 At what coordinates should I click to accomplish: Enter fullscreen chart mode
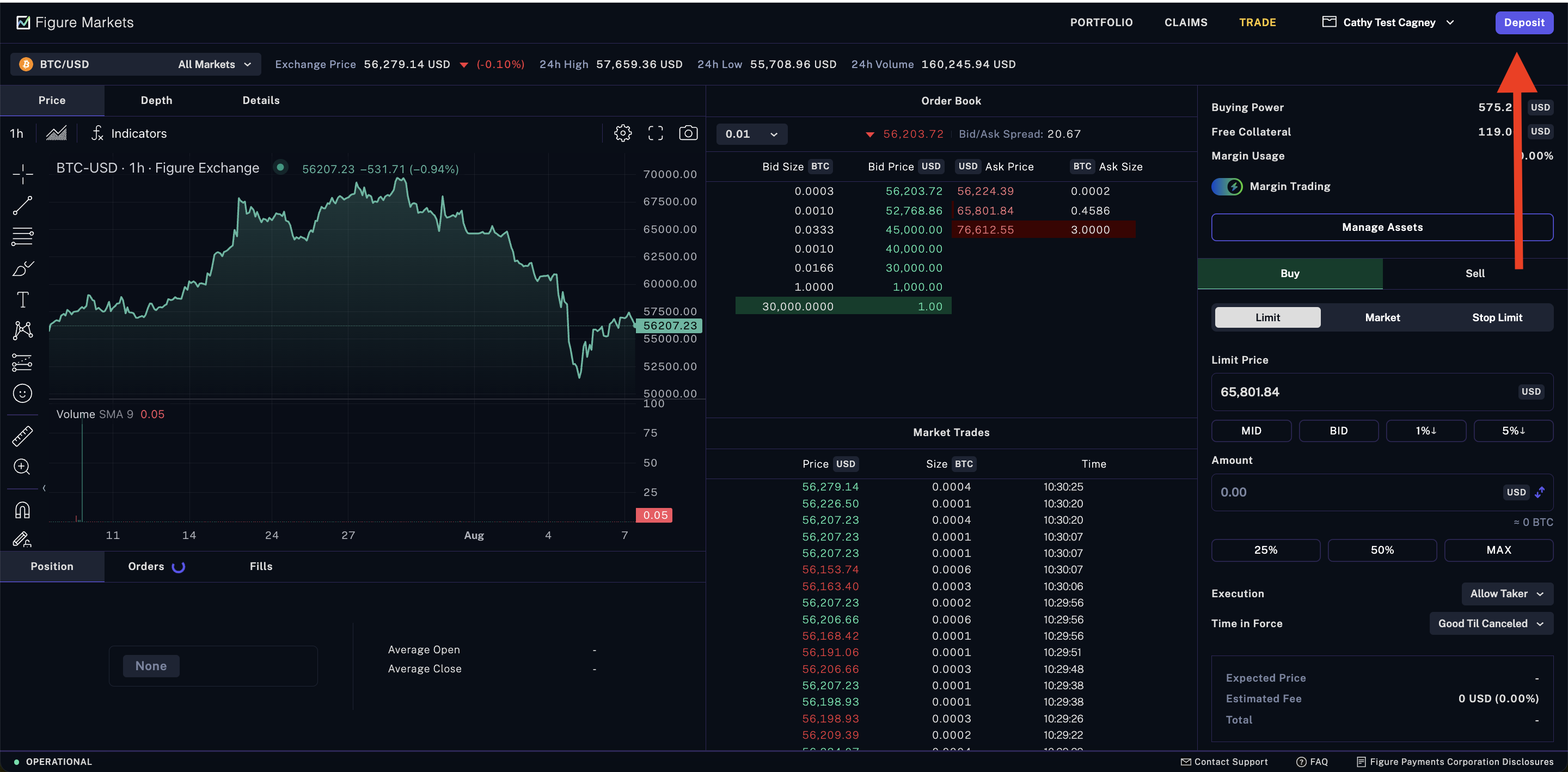point(656,133)
